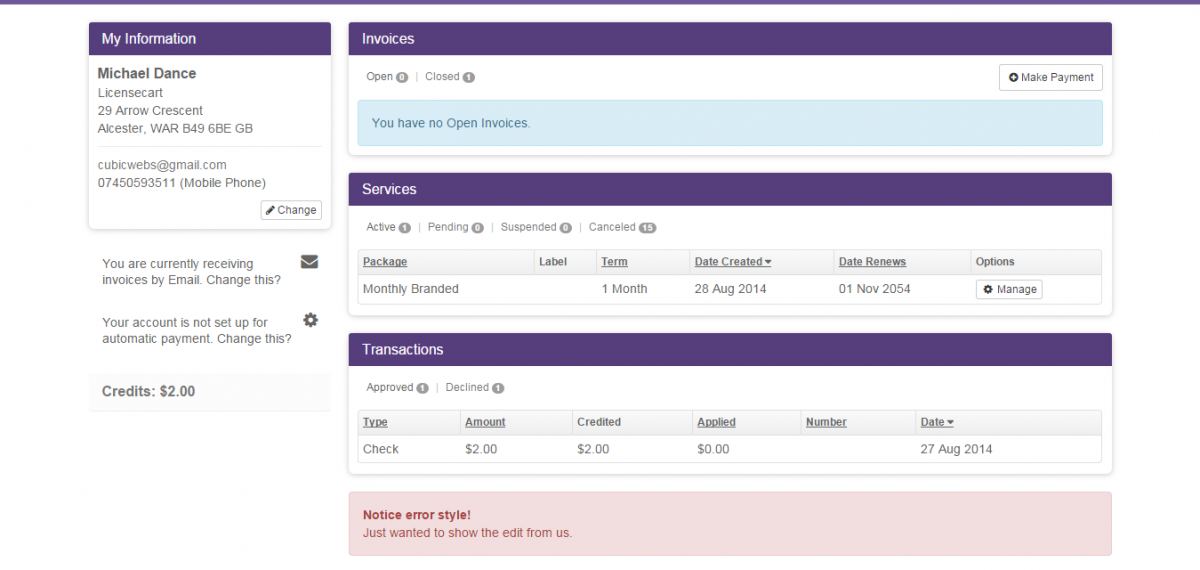Click the '1 Month' term cell
Screen dimensions: 1200x570
coord(624,289)
